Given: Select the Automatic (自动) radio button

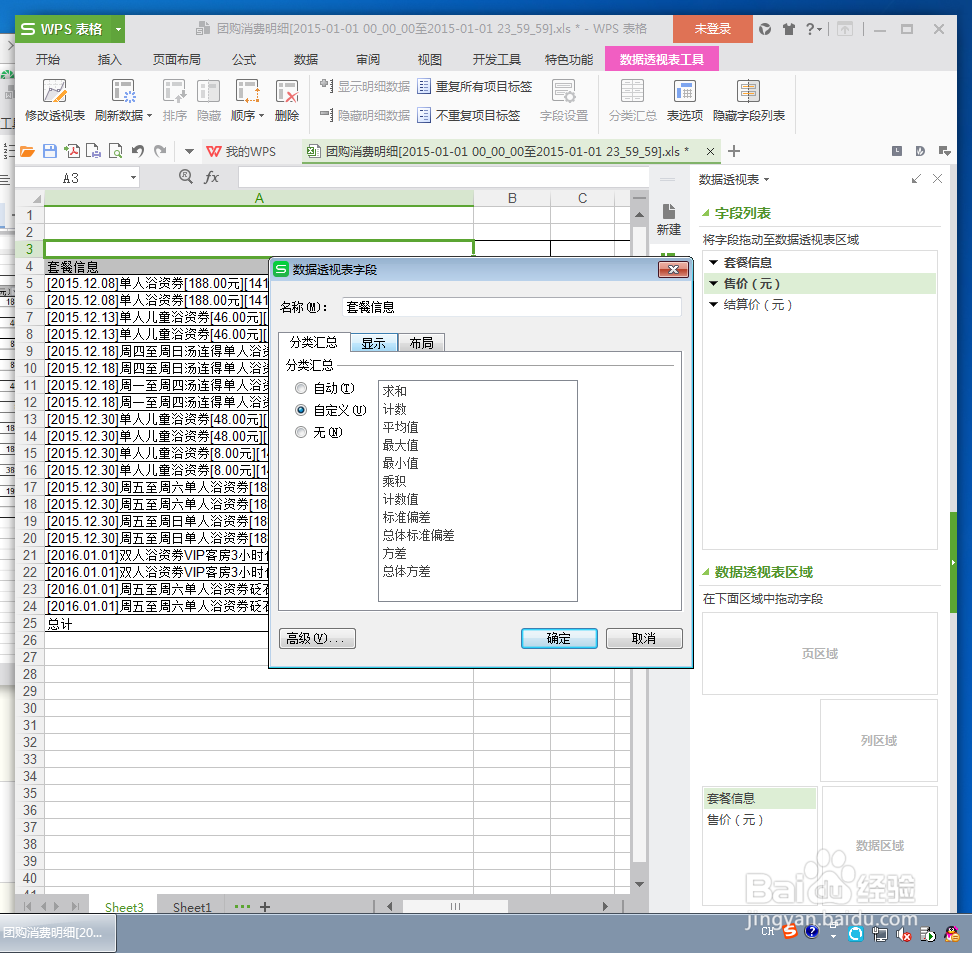Looking at the screenshot, I should [301, 388].
